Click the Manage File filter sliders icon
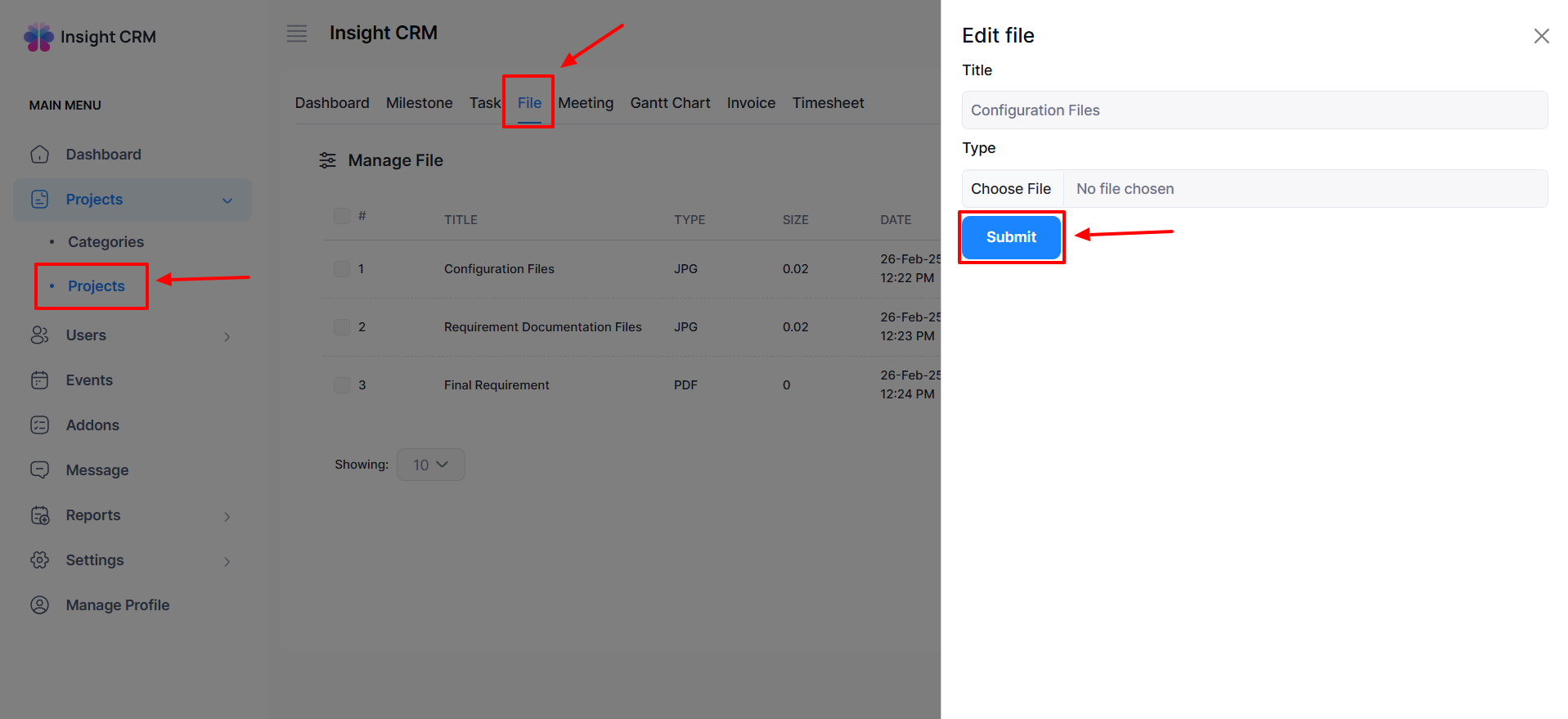Image resolution: width=1568 pixels, height=719 pixels. (x=327, y=160)
